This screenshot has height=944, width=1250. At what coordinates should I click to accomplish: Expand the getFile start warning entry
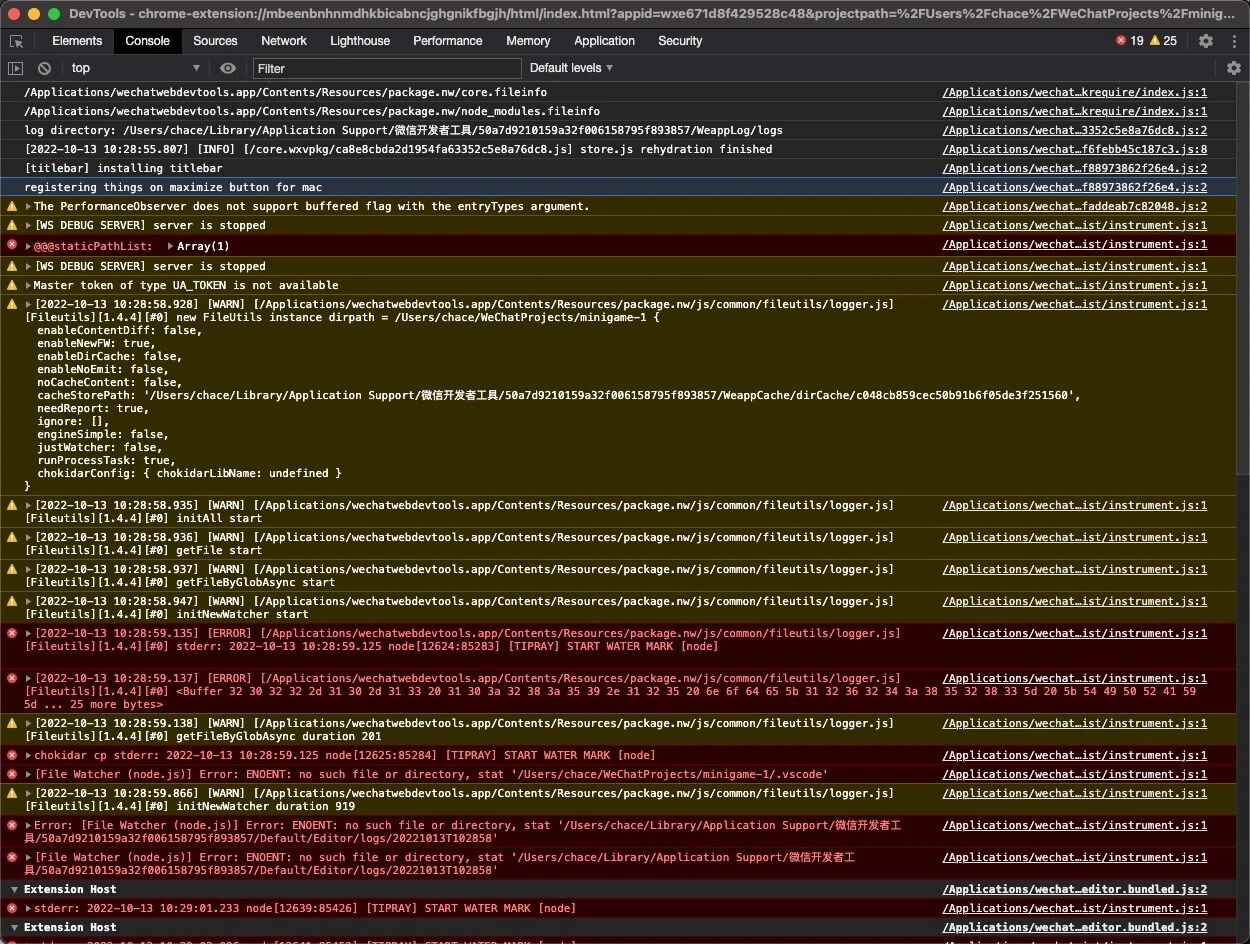pos(29,538)
